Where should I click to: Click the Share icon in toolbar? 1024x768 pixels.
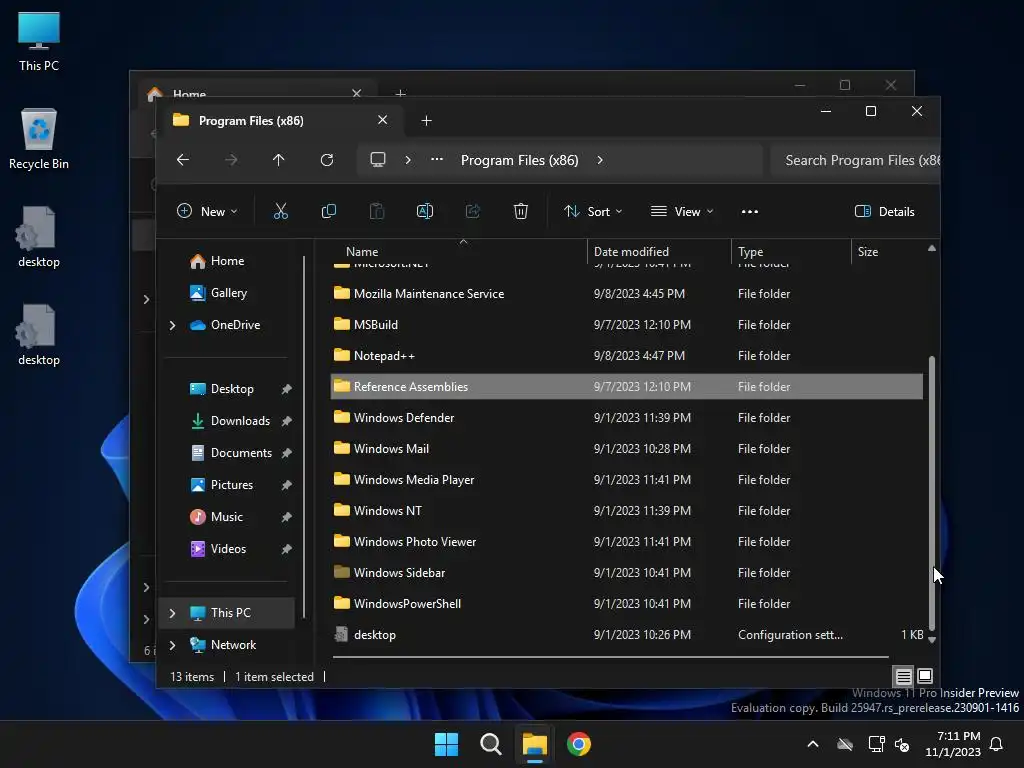coord(473,211)
